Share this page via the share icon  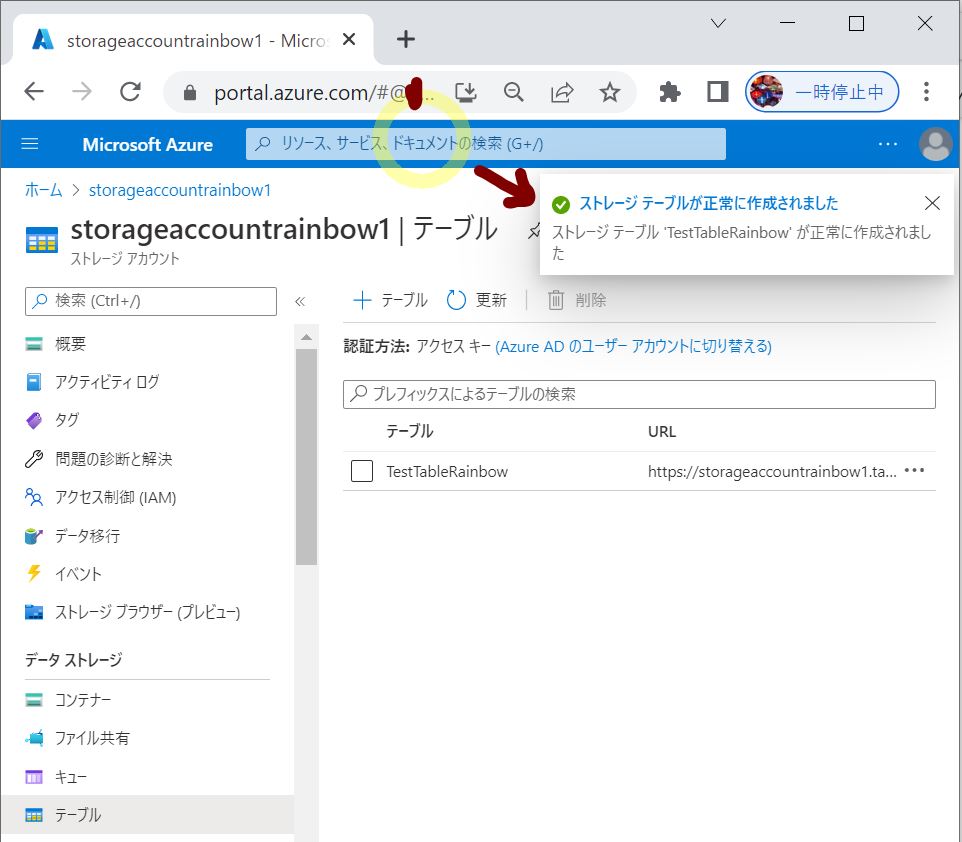562,92
